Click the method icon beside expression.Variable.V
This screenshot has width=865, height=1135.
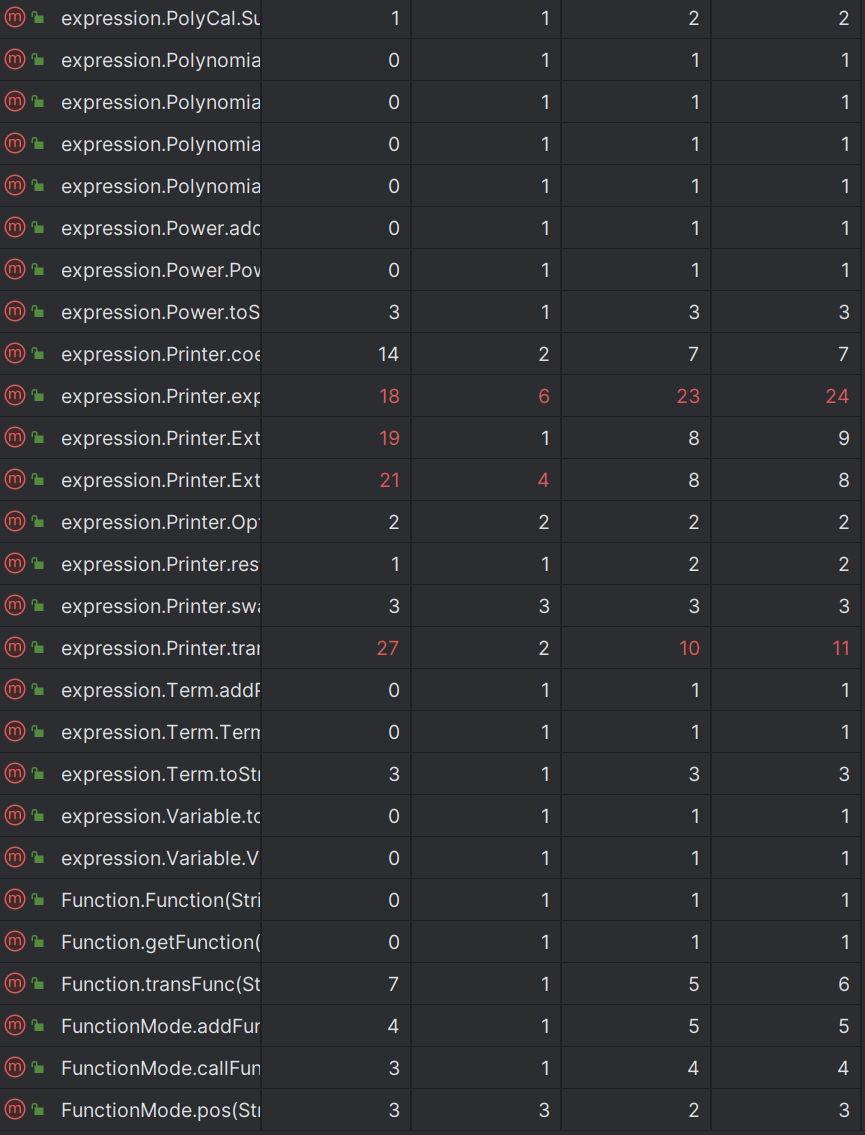(14, 857)
